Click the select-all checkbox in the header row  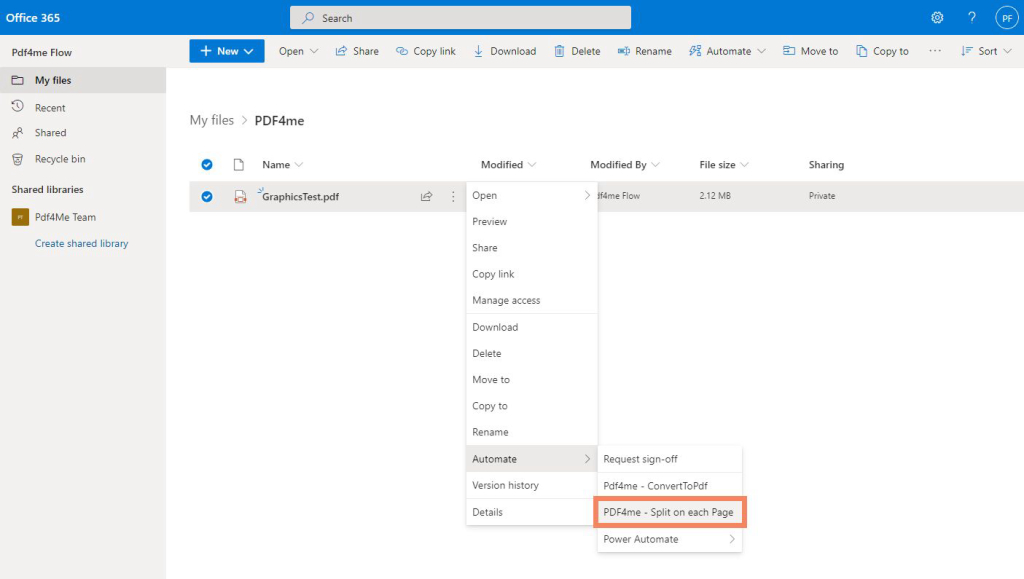pyautogui.click(x=207, y=164)
